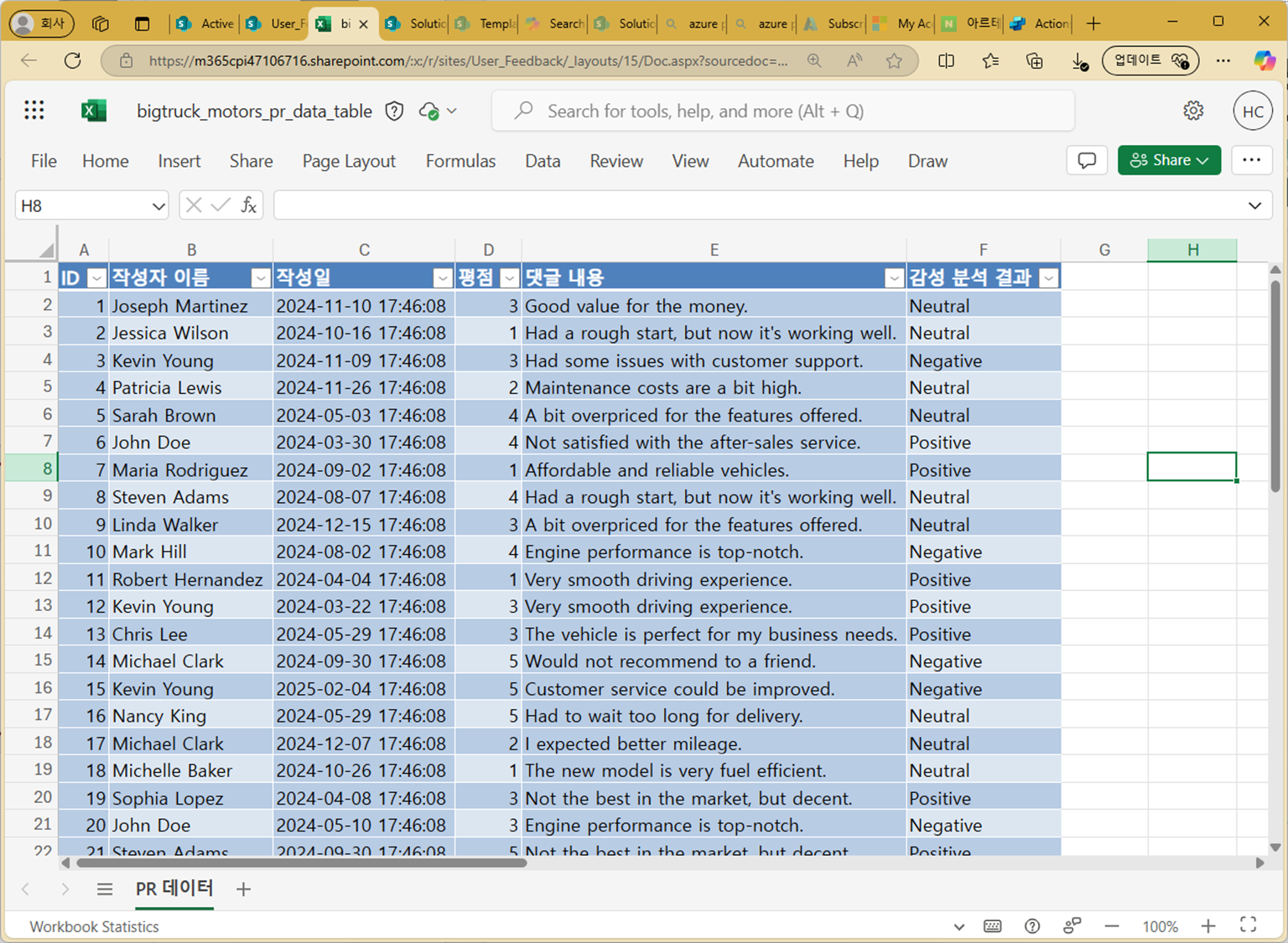1288x943 pixels.
Task: Open the 감성 분석 결과 filter dropdown
Action: point(1048,277)
